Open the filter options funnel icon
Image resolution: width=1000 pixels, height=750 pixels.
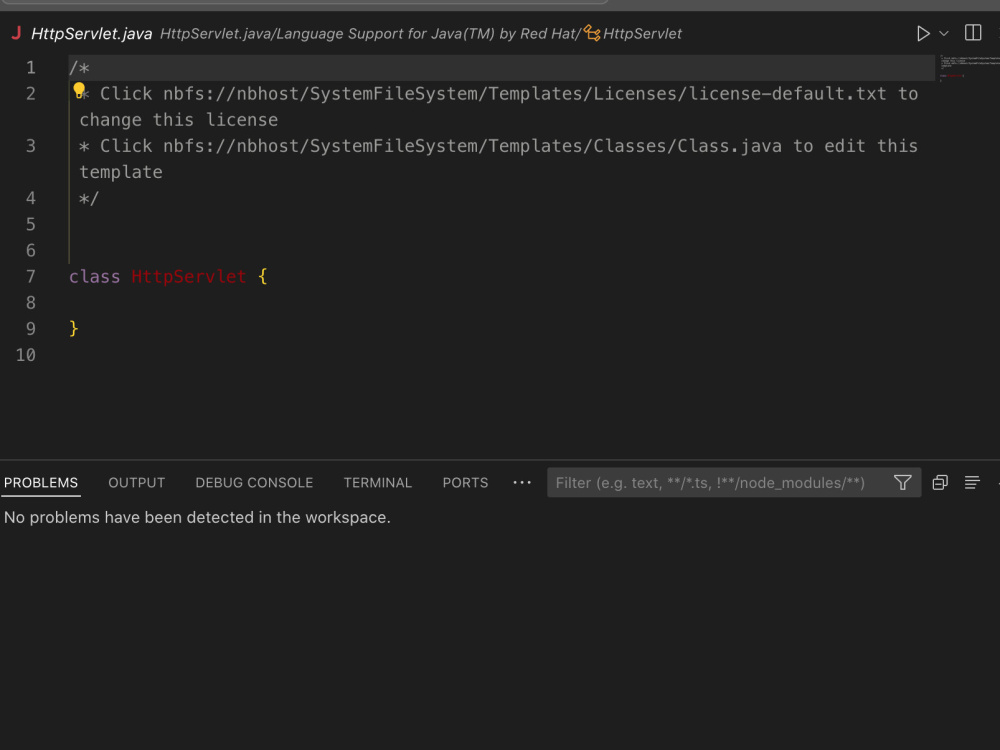[902, 483]
